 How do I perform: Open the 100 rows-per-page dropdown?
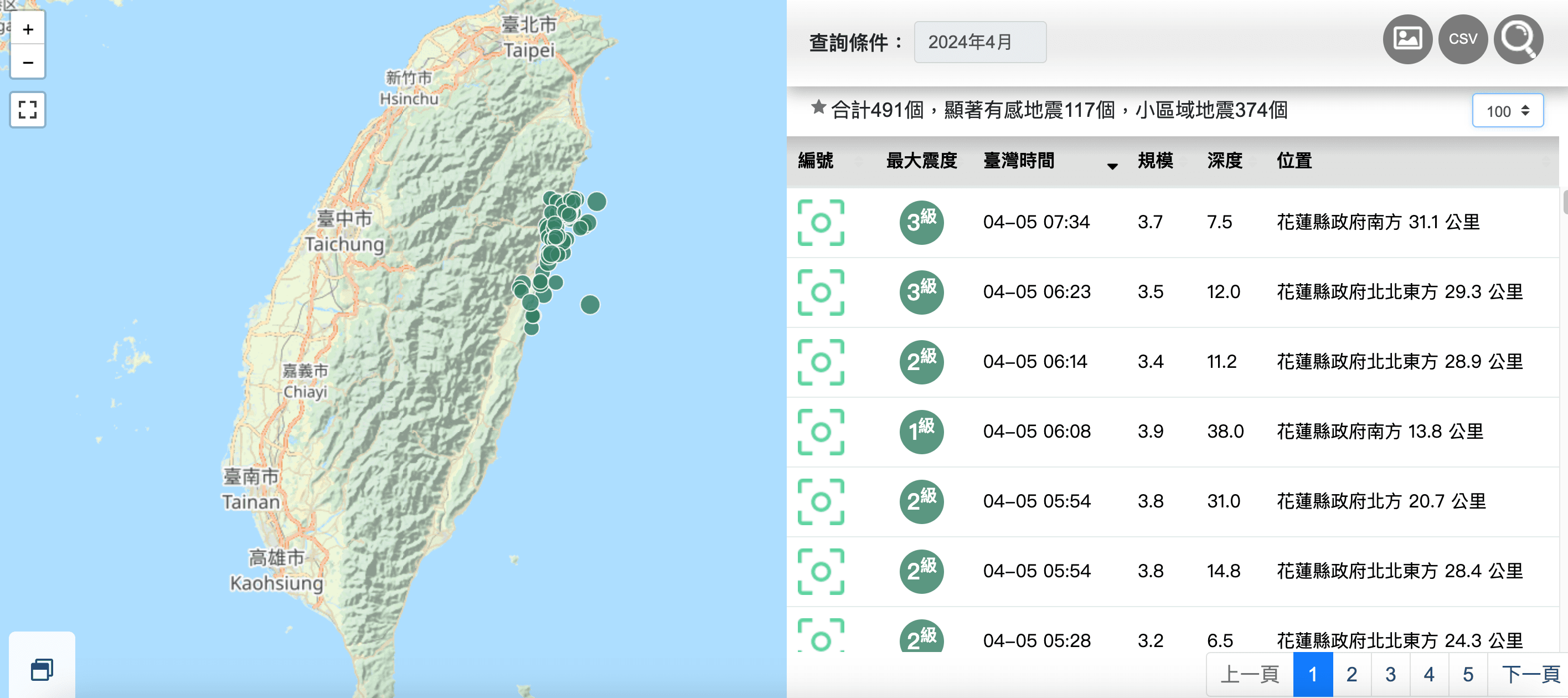click(1507, 111)
